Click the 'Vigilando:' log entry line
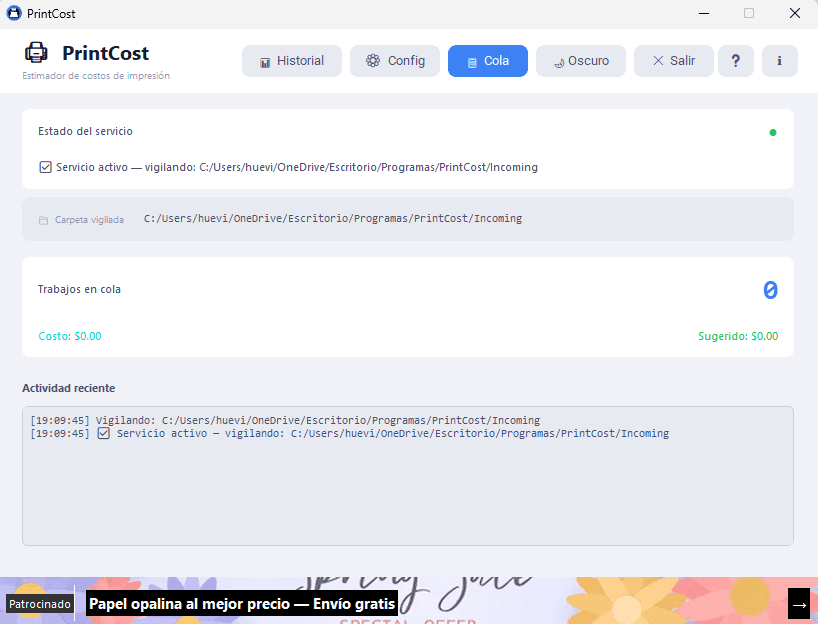The image size is (818, 624). coord(285,420)
